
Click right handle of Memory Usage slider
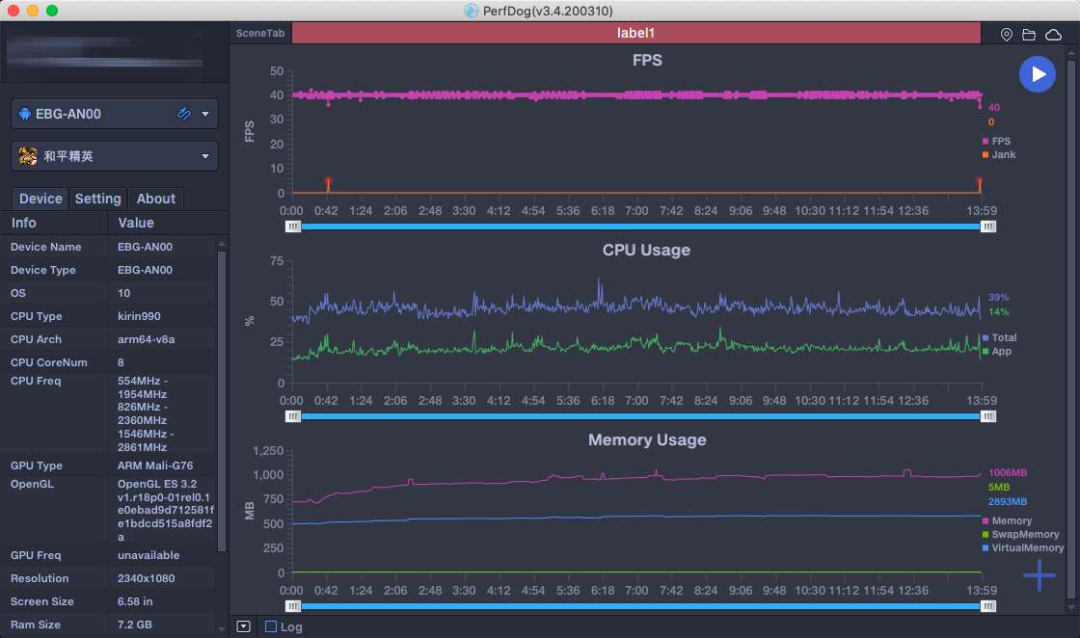(988, 606)
